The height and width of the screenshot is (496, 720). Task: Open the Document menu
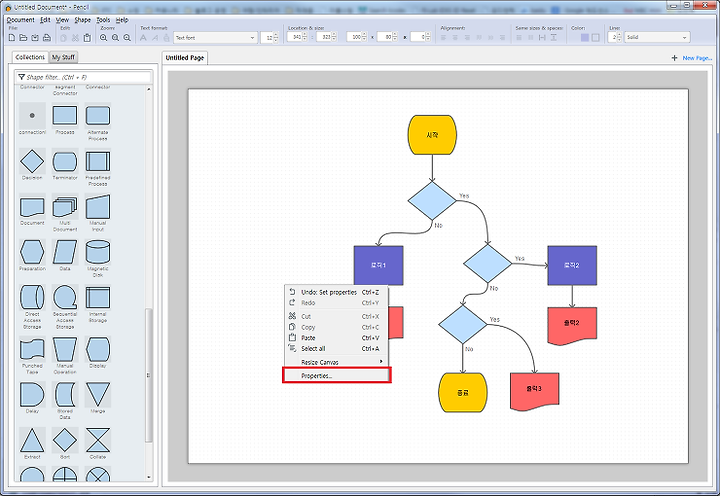[20, 20]
